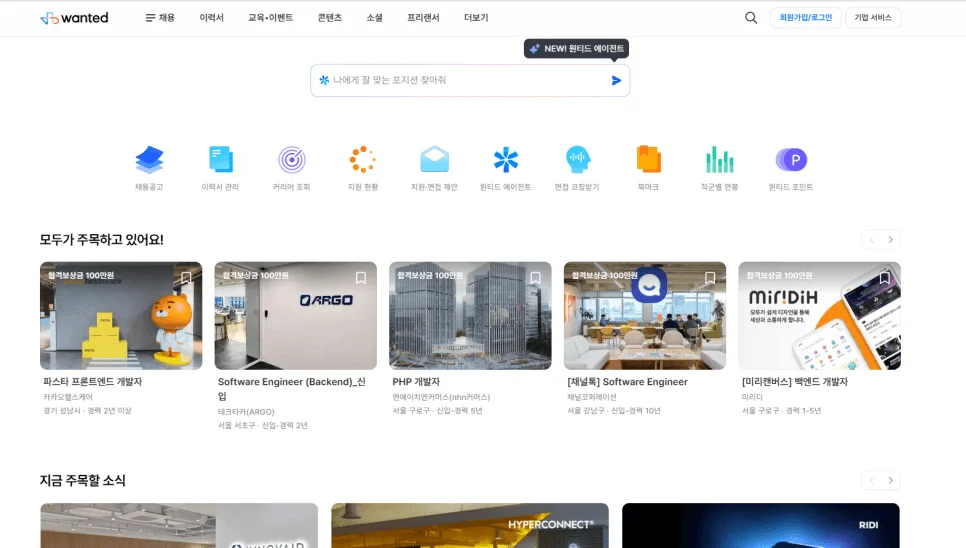Open Software Engineer (Backend)_신입 title link
The height and width of the screenshot is (548, 966).
(x=291, y=389)
